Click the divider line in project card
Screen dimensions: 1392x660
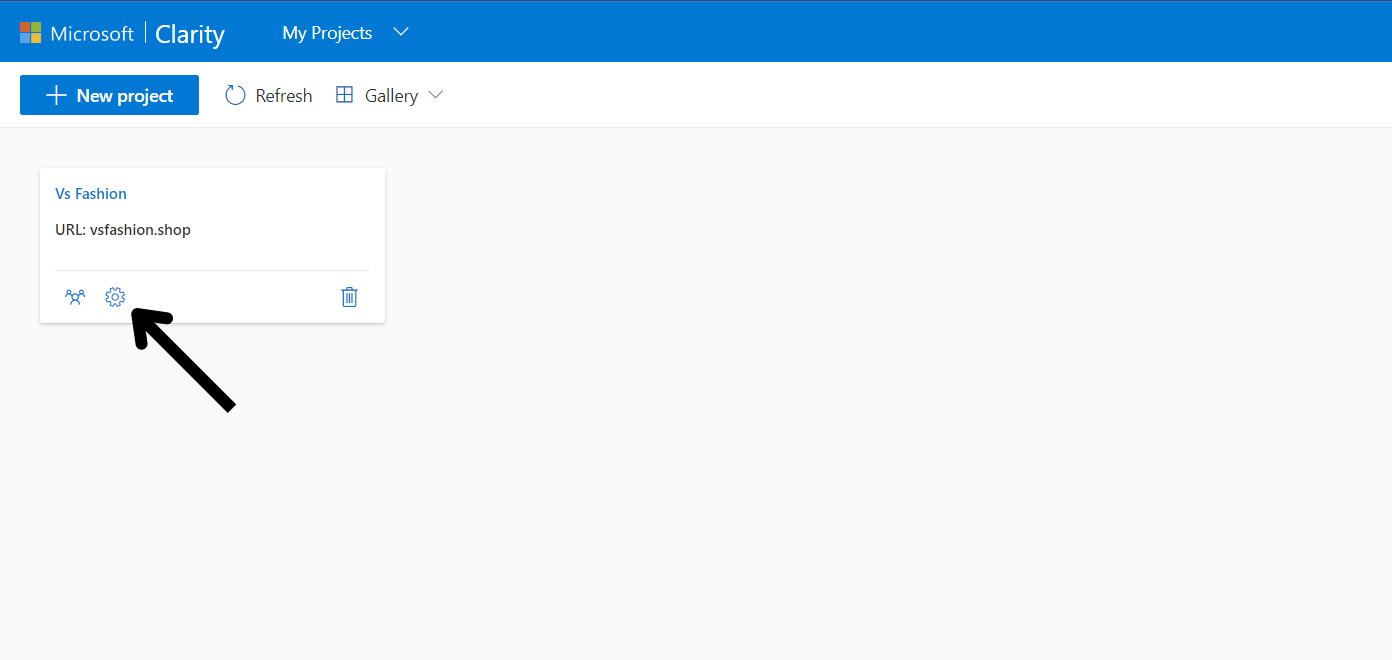212,270
